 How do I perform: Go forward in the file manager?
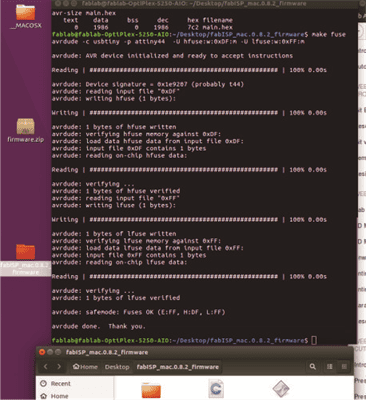click(59, 367)
